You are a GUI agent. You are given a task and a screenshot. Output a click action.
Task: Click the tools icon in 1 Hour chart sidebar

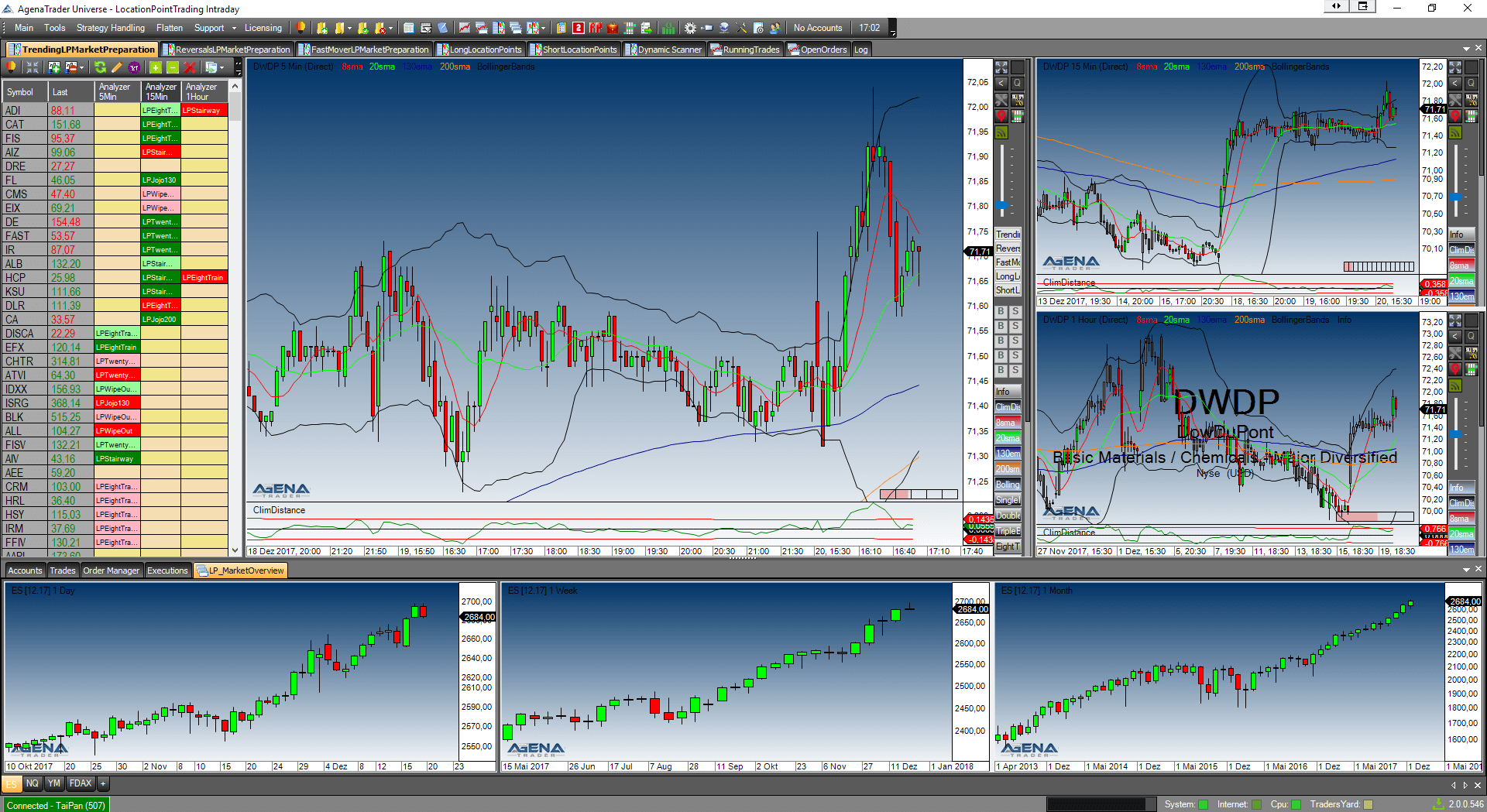point(1455,353)
